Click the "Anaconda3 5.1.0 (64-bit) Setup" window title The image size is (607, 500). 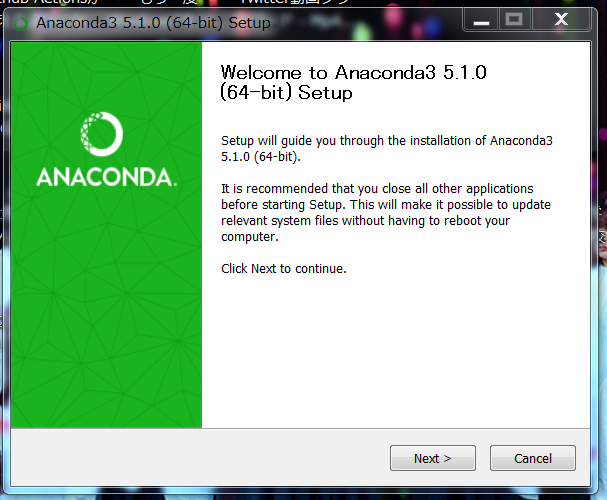[153, 23]
